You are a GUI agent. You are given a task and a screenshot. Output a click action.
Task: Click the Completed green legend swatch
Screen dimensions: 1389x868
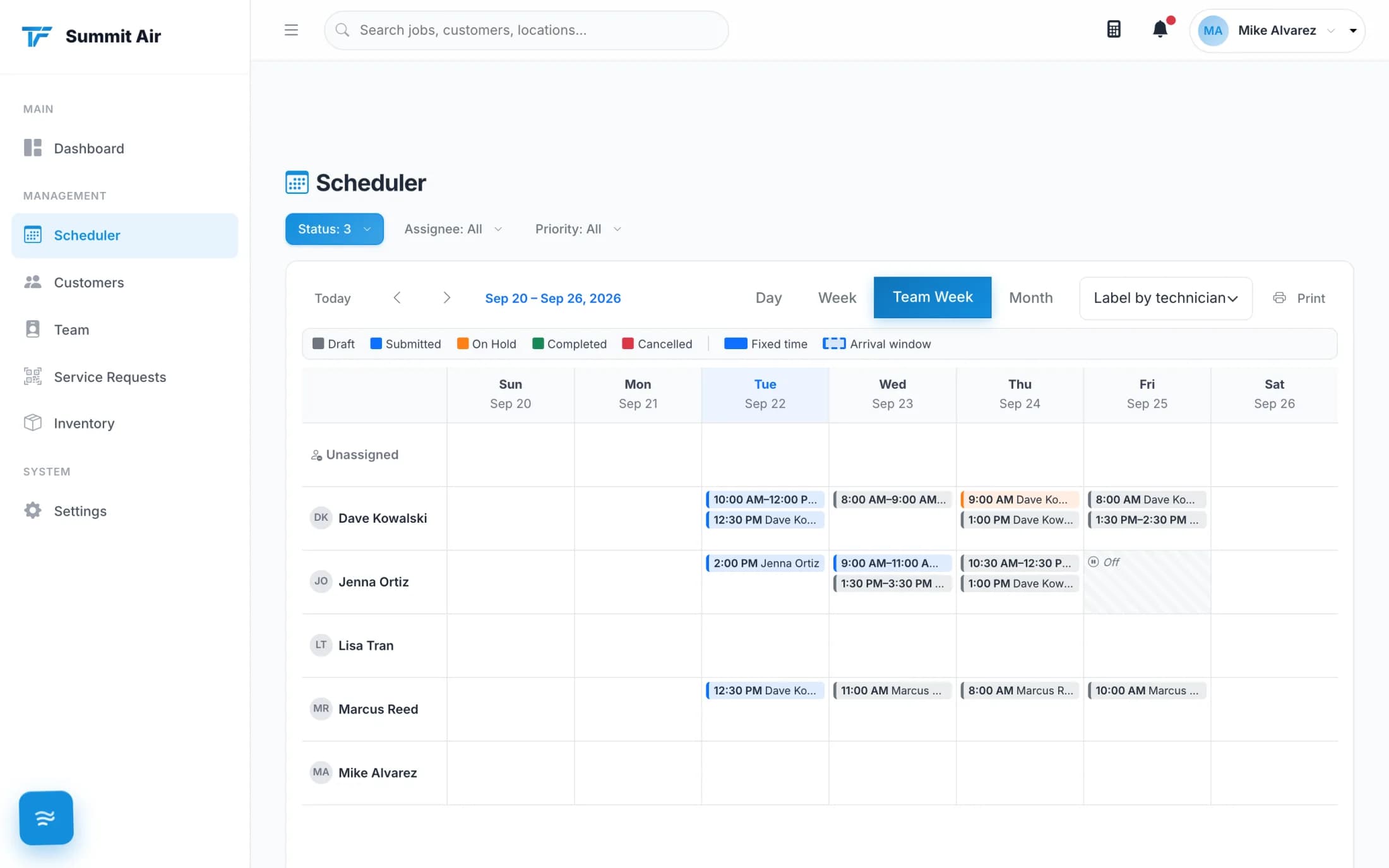pos(538,343)
